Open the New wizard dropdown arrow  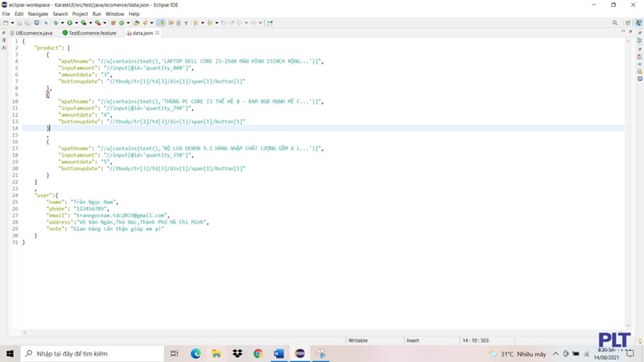coord(12,23)
